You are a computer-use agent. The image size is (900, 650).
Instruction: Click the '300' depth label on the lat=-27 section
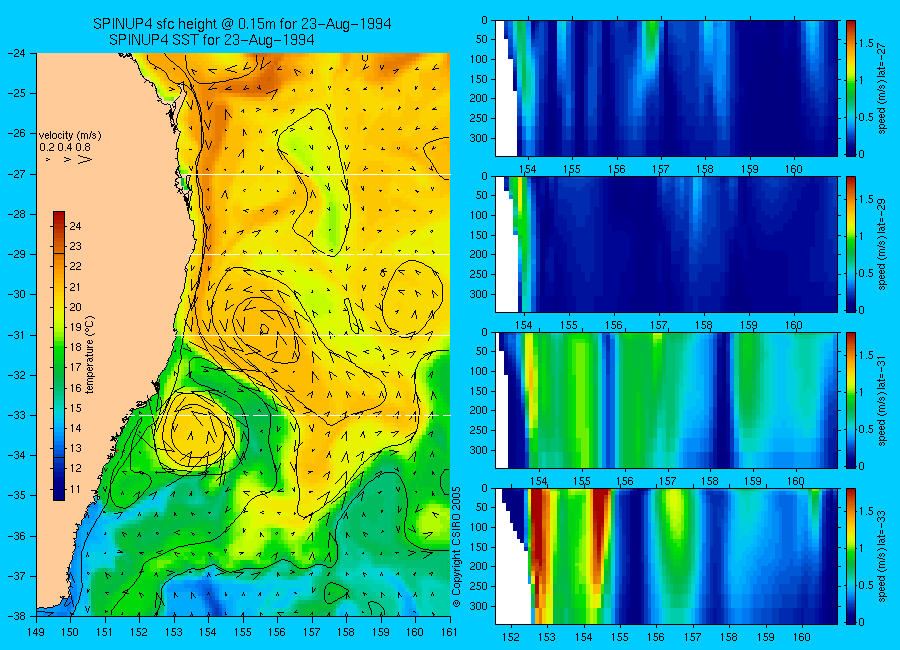(x=480, y=138)
